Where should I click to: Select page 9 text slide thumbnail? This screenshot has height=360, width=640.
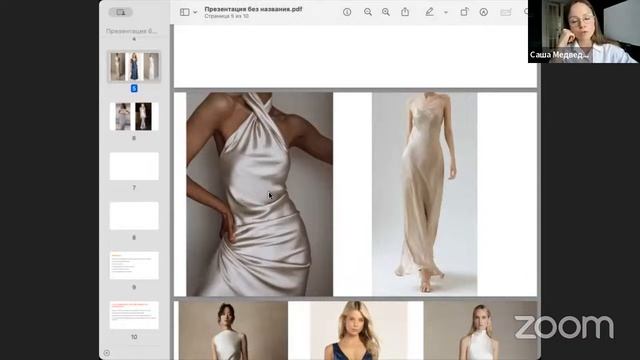click(x=134, y=265)
